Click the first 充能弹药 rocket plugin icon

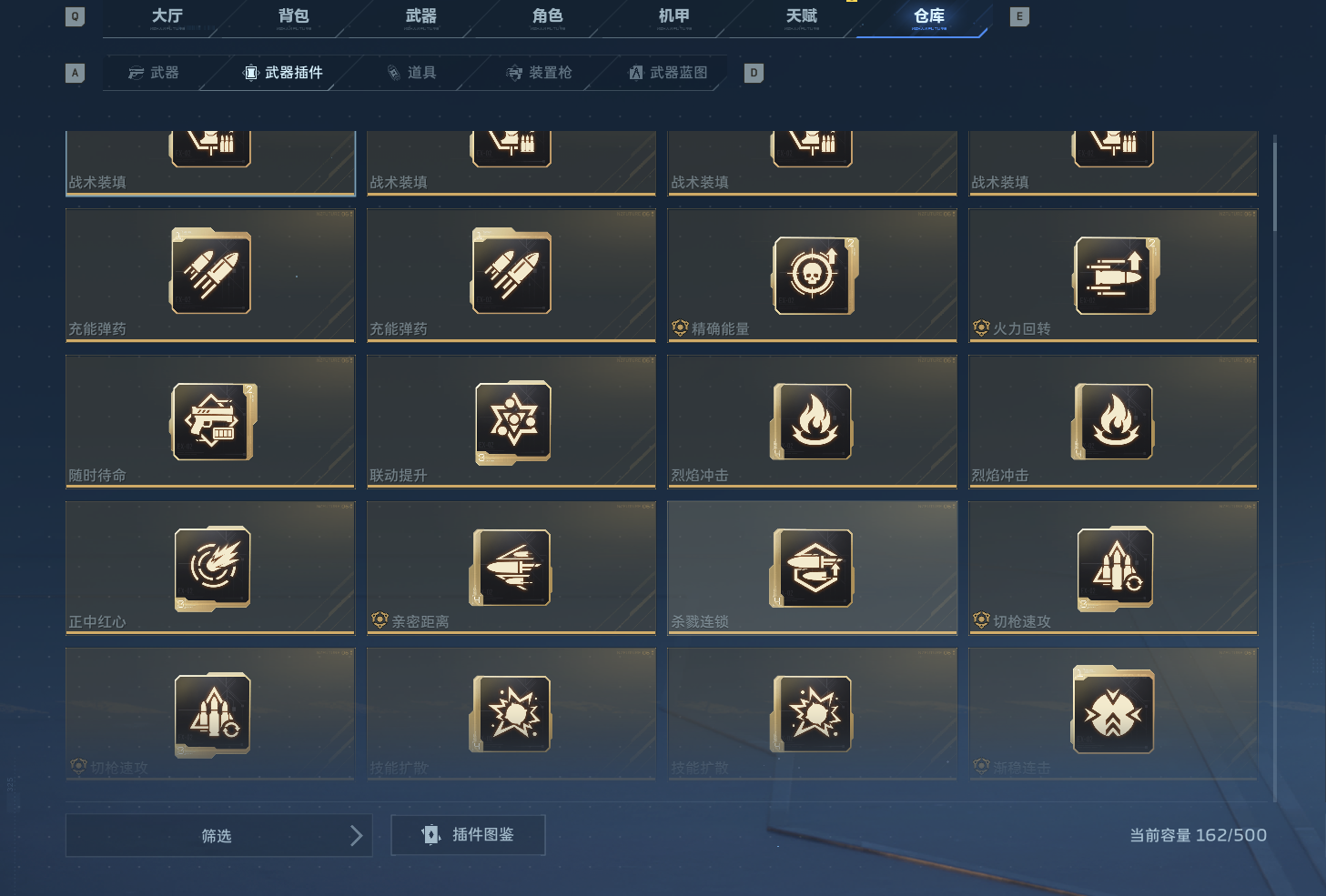click(x=210, y=272)
